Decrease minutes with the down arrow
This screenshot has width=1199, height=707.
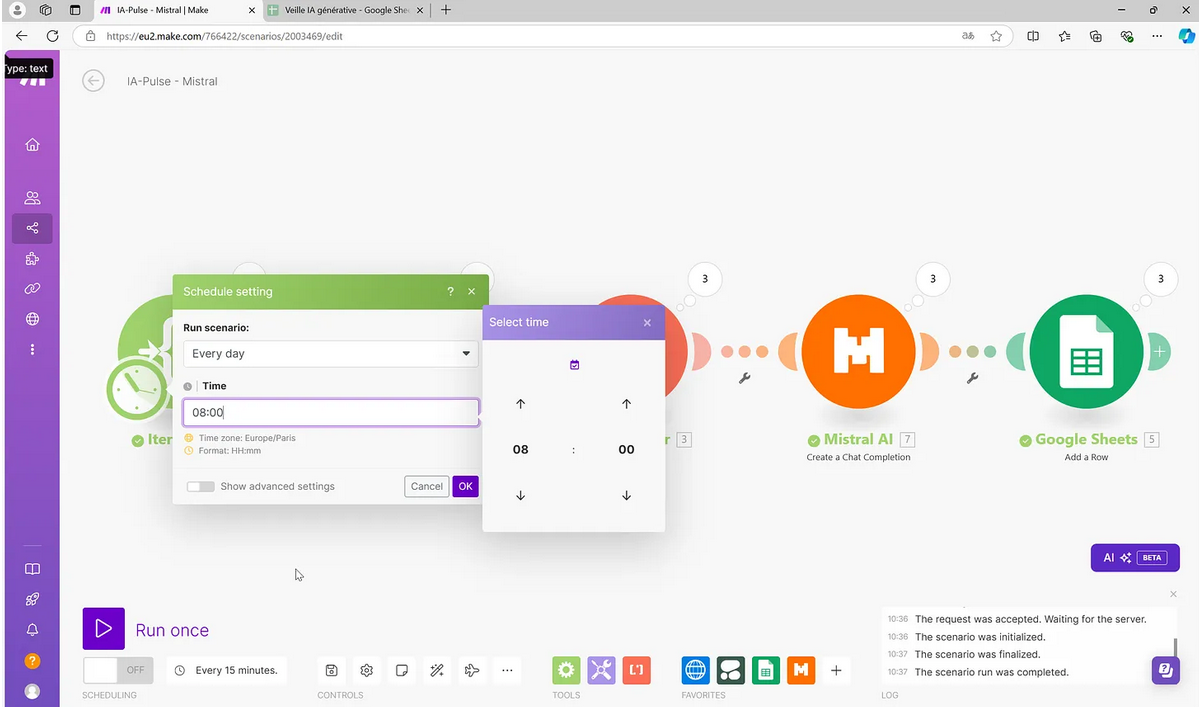tap(626, 495)
